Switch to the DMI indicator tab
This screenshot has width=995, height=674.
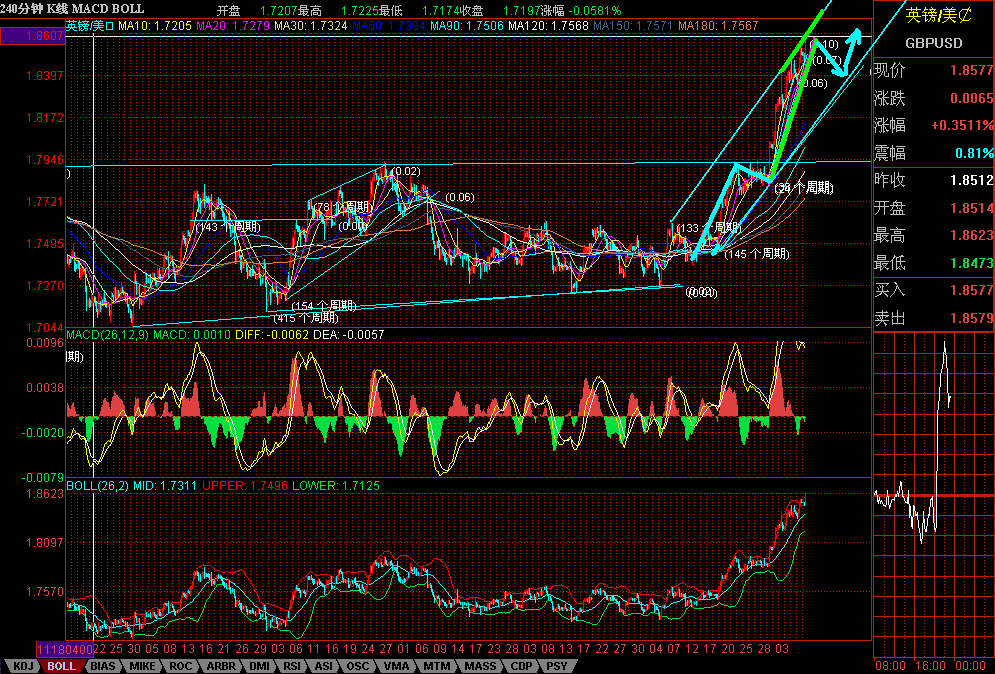259,666
